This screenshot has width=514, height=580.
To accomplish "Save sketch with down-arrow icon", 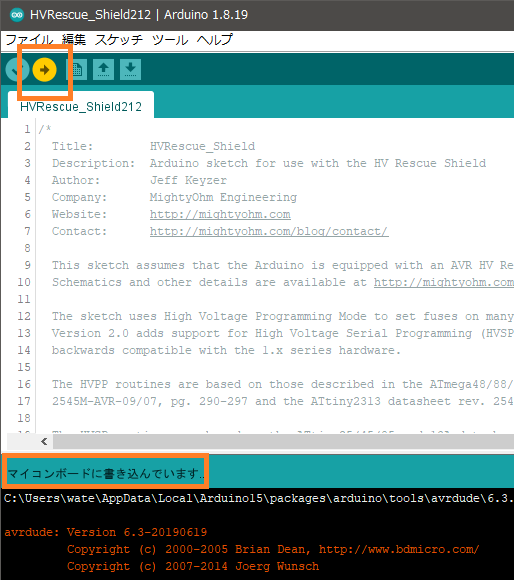I will (x=130, y=70).
